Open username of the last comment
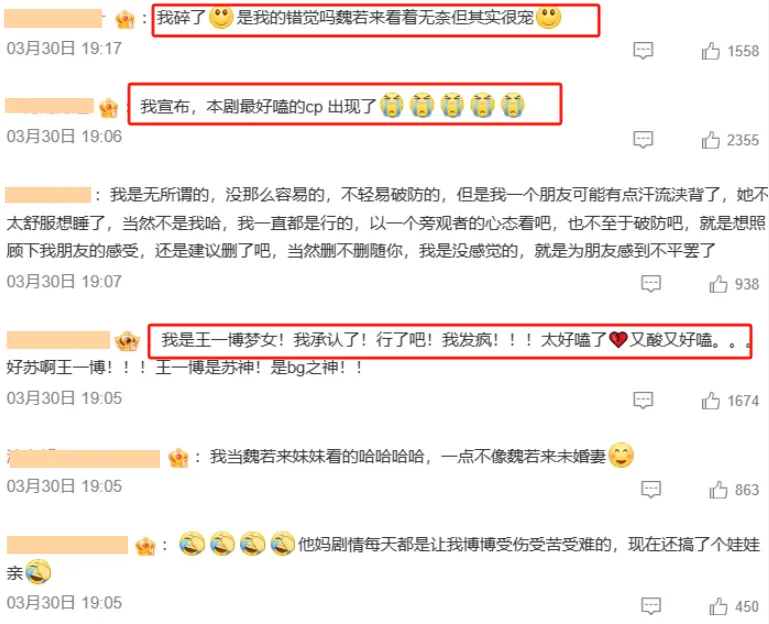 pos(68,545)
